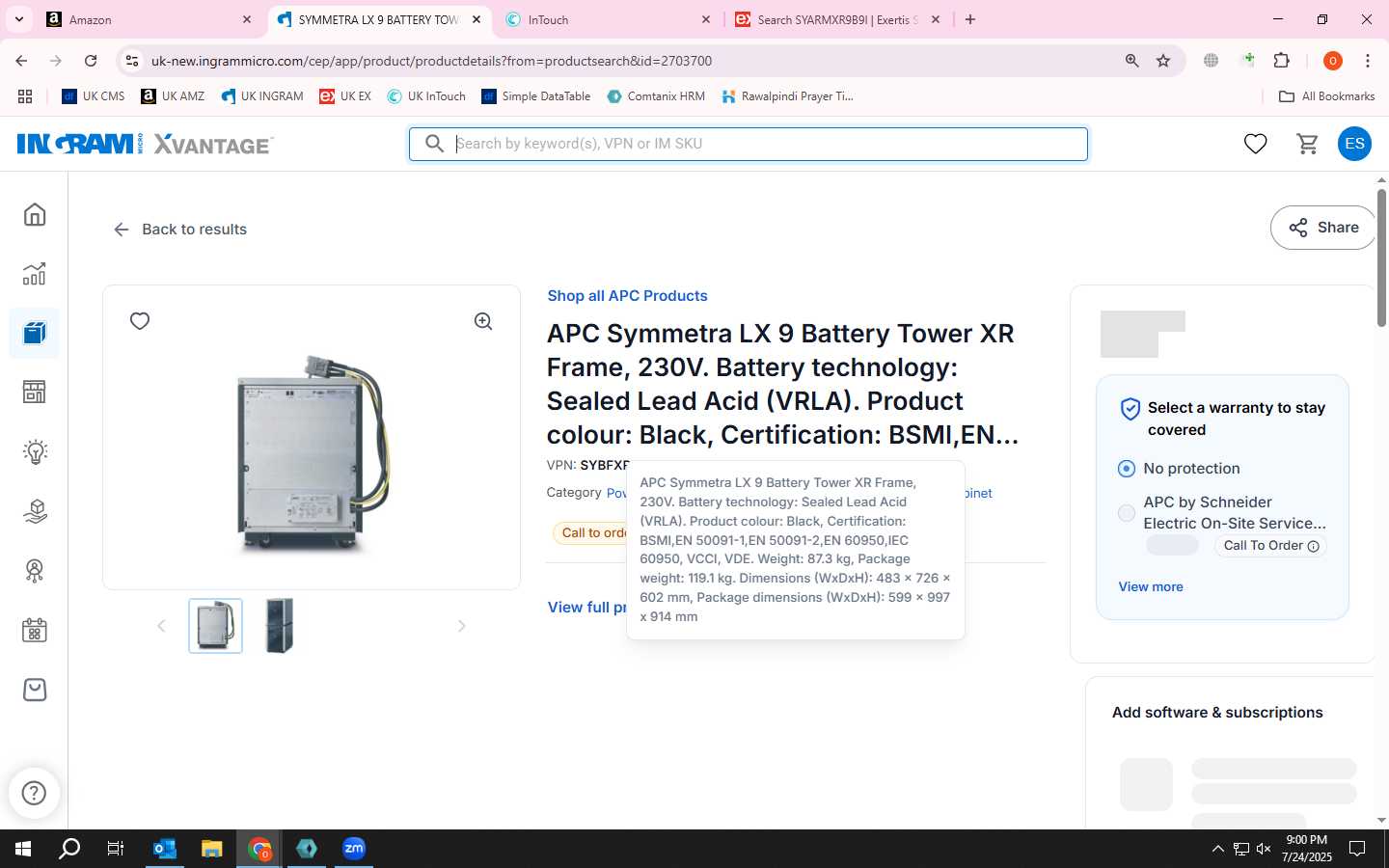Select the No protection warranty option
Image resolution: width=1389 pixels, height=868 pixels.
point(1126,469)
